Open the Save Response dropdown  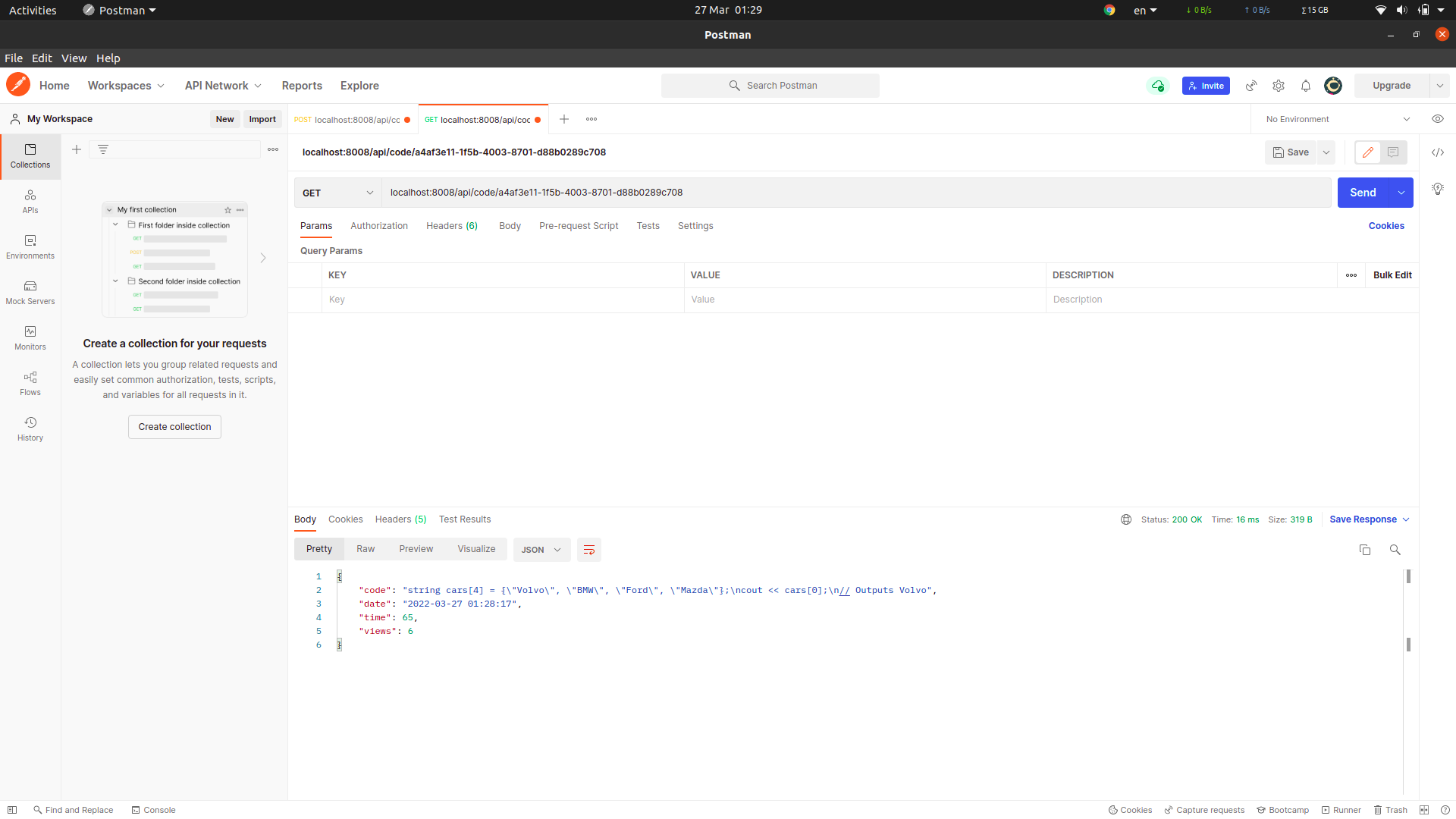[1404, 519]
